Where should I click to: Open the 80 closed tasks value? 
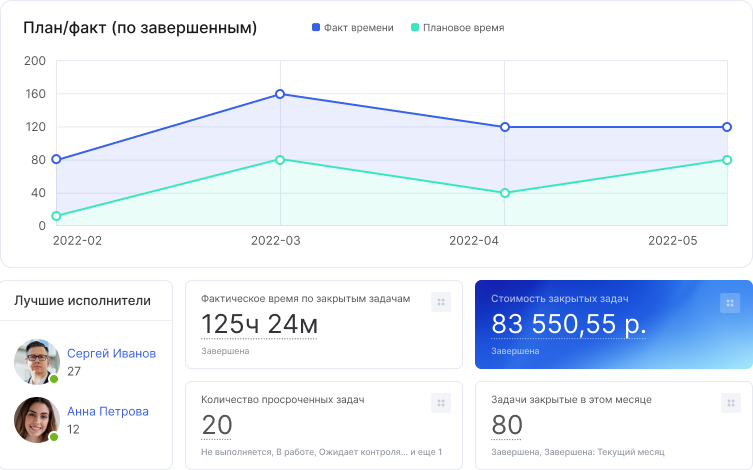point(507,426)
